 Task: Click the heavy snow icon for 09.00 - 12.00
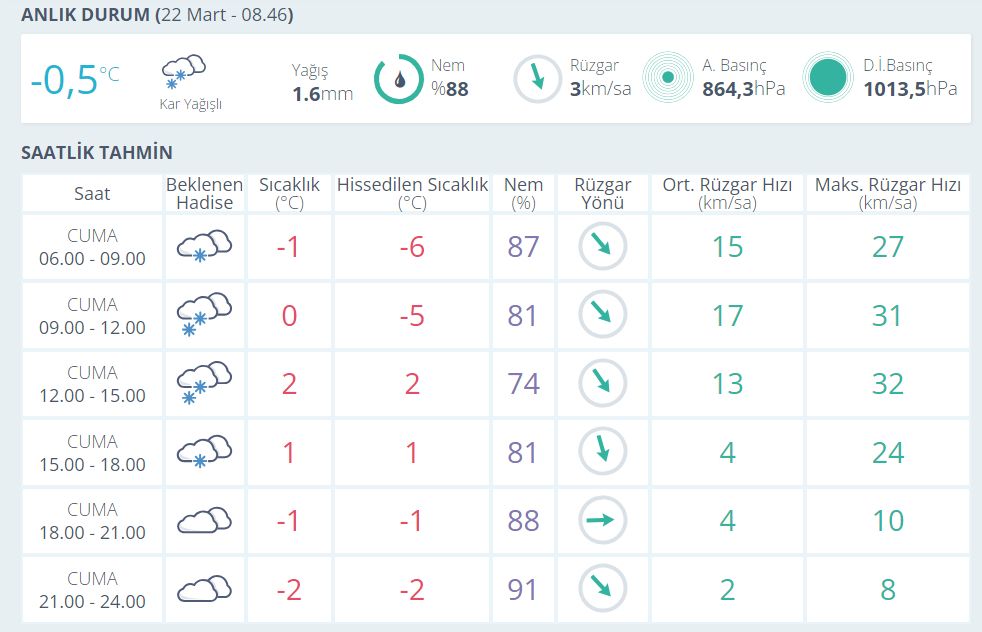204,314
